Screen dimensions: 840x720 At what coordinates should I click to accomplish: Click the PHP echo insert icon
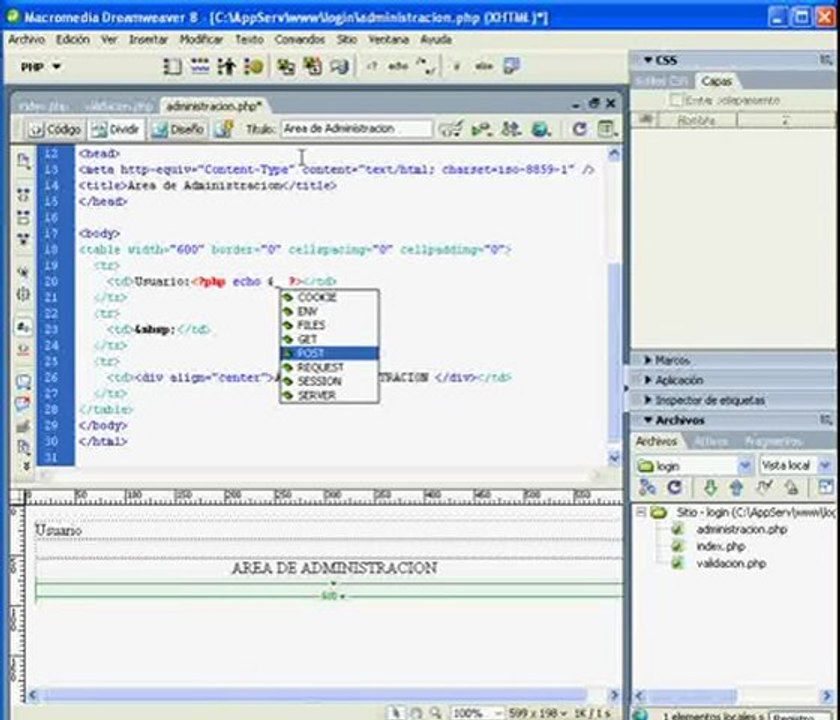coord(398,66)
